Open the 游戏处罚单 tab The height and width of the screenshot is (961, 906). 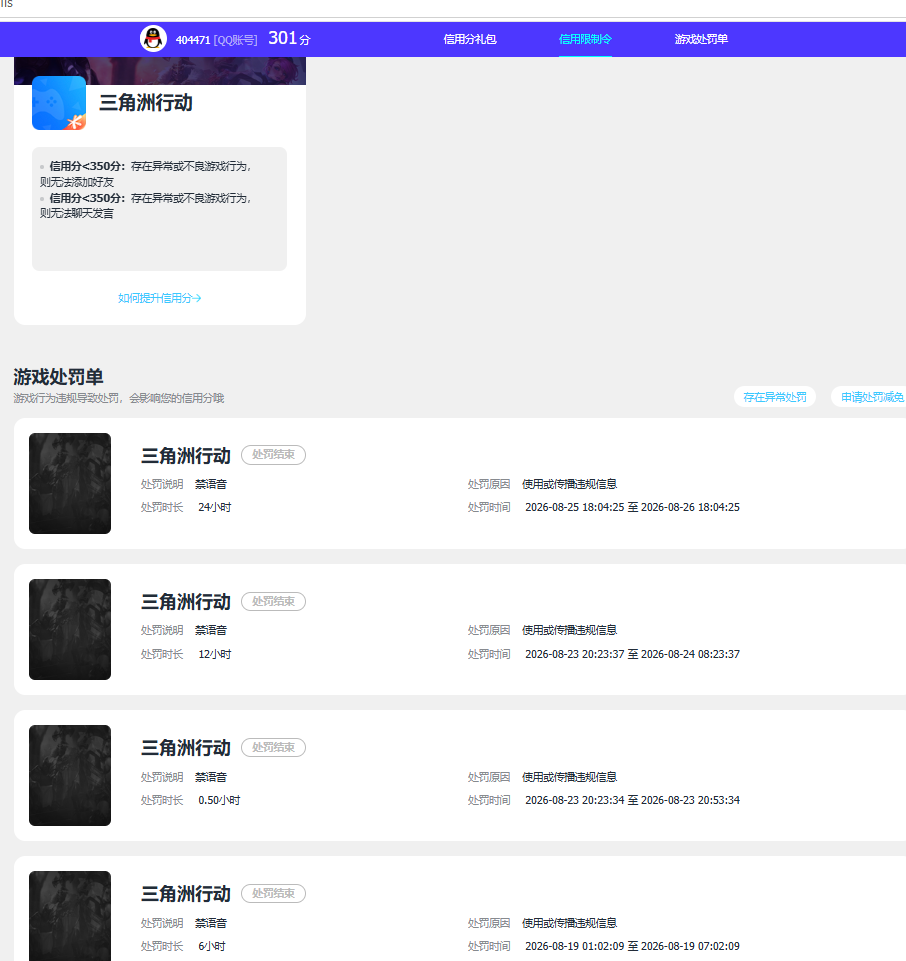click(x=701, y=39)
